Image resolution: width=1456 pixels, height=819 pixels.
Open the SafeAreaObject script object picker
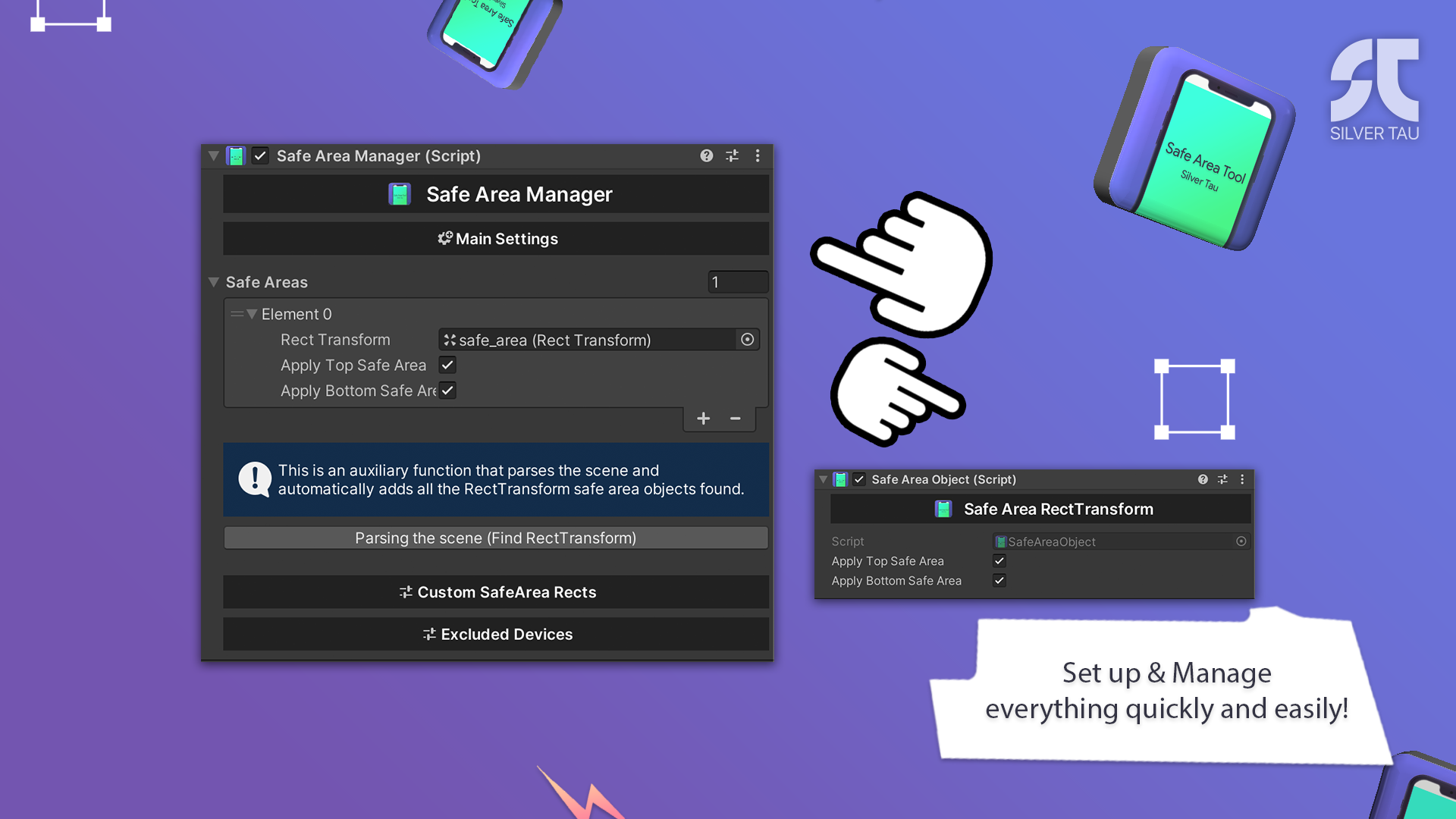pos(1241,541)
